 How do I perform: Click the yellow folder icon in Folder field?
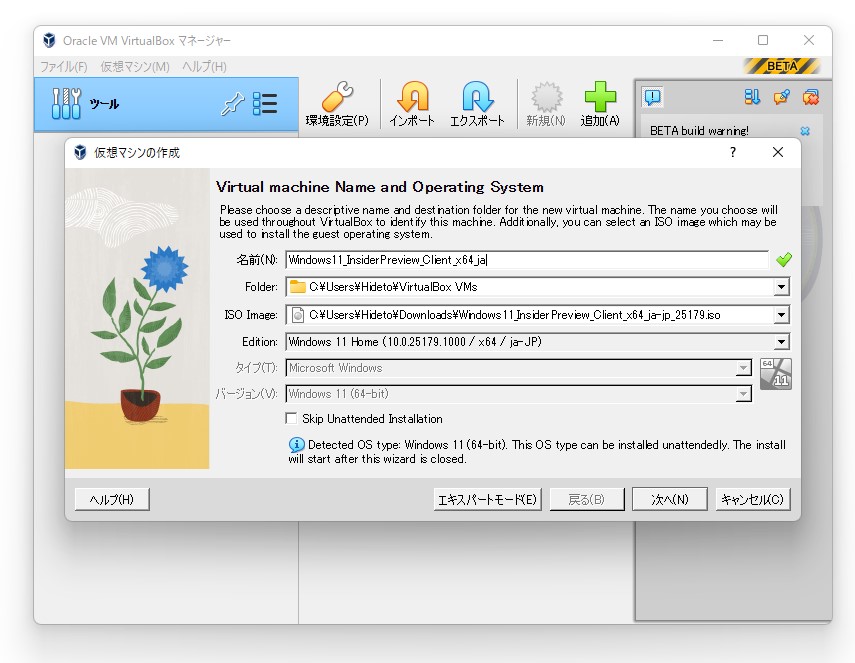coord(297,287)
